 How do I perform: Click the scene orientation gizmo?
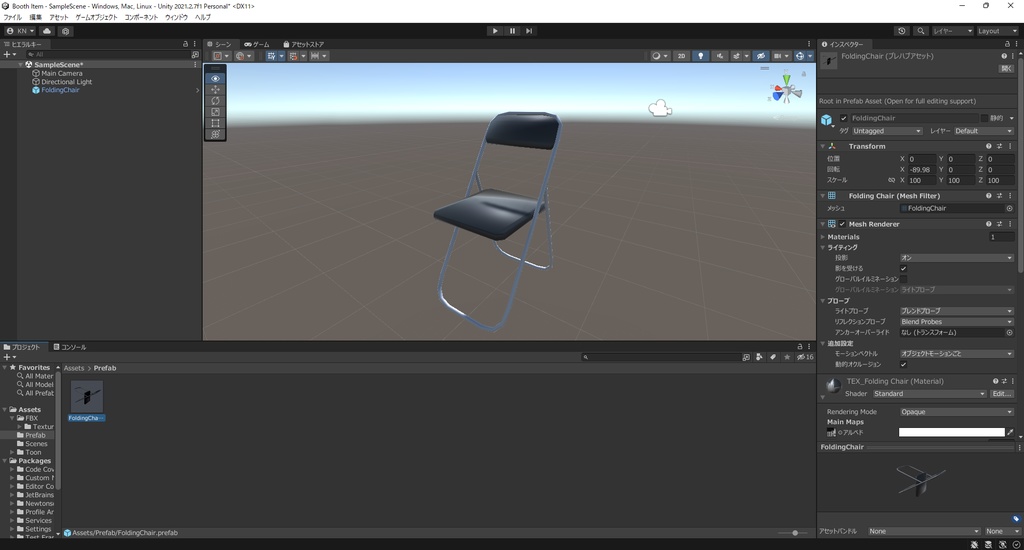coord(786,90)
